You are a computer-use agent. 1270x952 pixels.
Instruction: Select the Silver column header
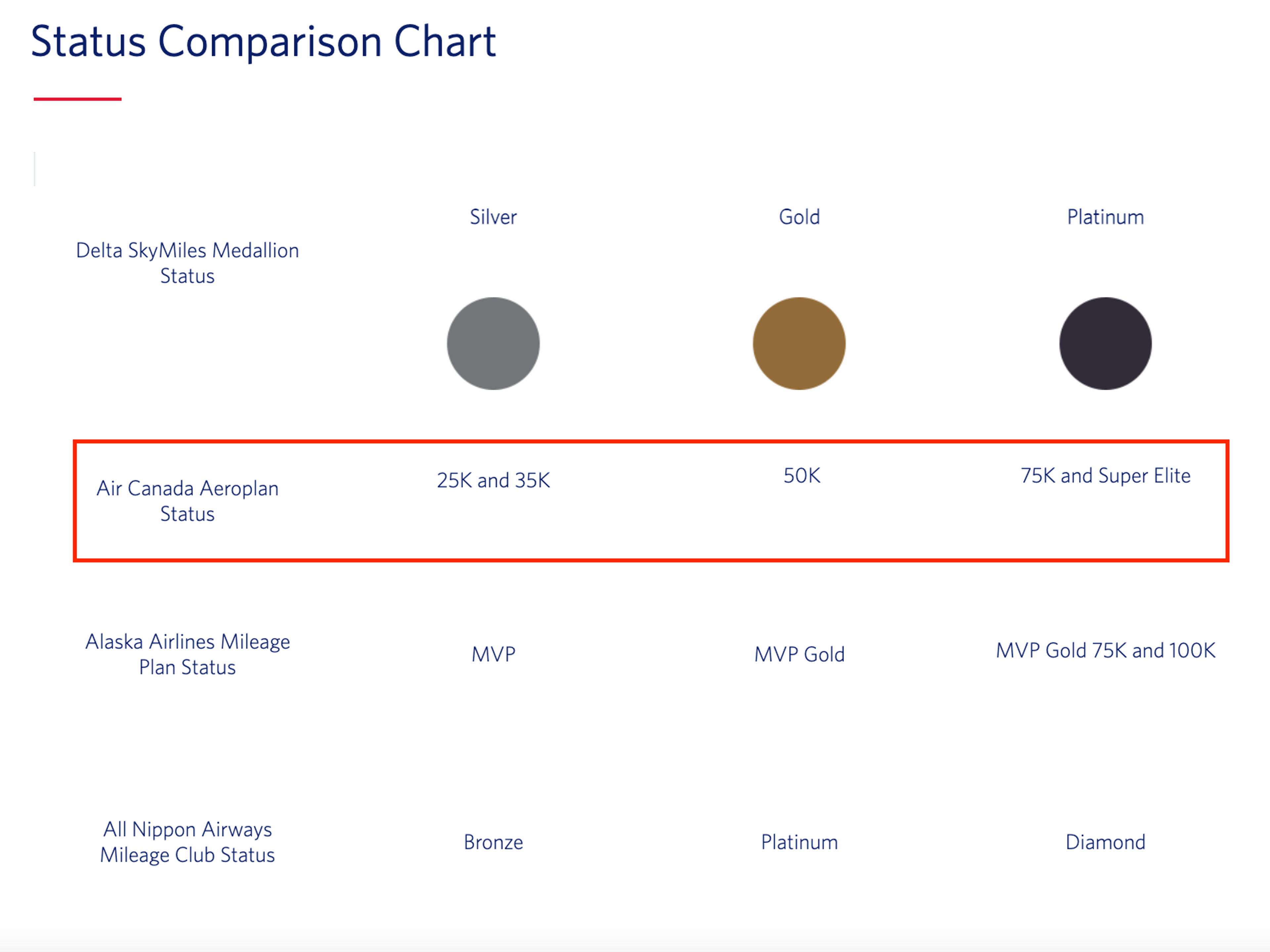[493, 217]
